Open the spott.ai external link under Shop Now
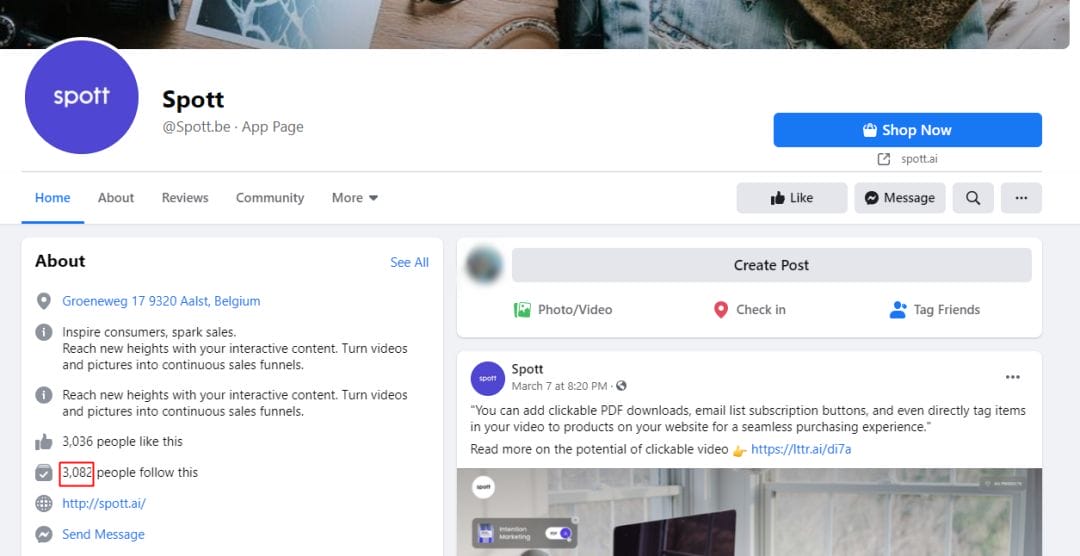The height and width of the screenshot is (556, 1080). pyautogui.click(x=919, y=159)
